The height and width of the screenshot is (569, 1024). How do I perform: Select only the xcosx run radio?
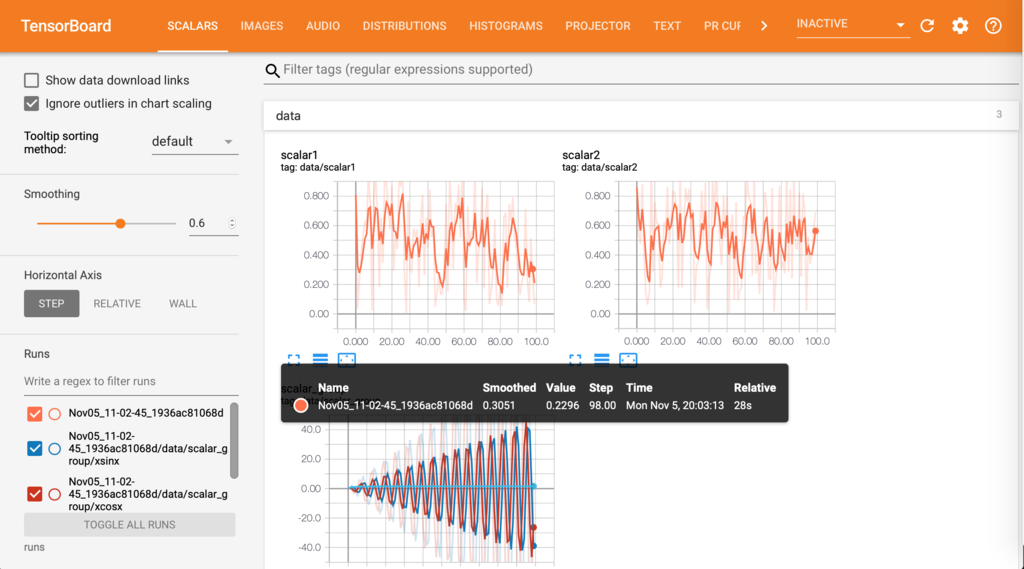(55, 494)
